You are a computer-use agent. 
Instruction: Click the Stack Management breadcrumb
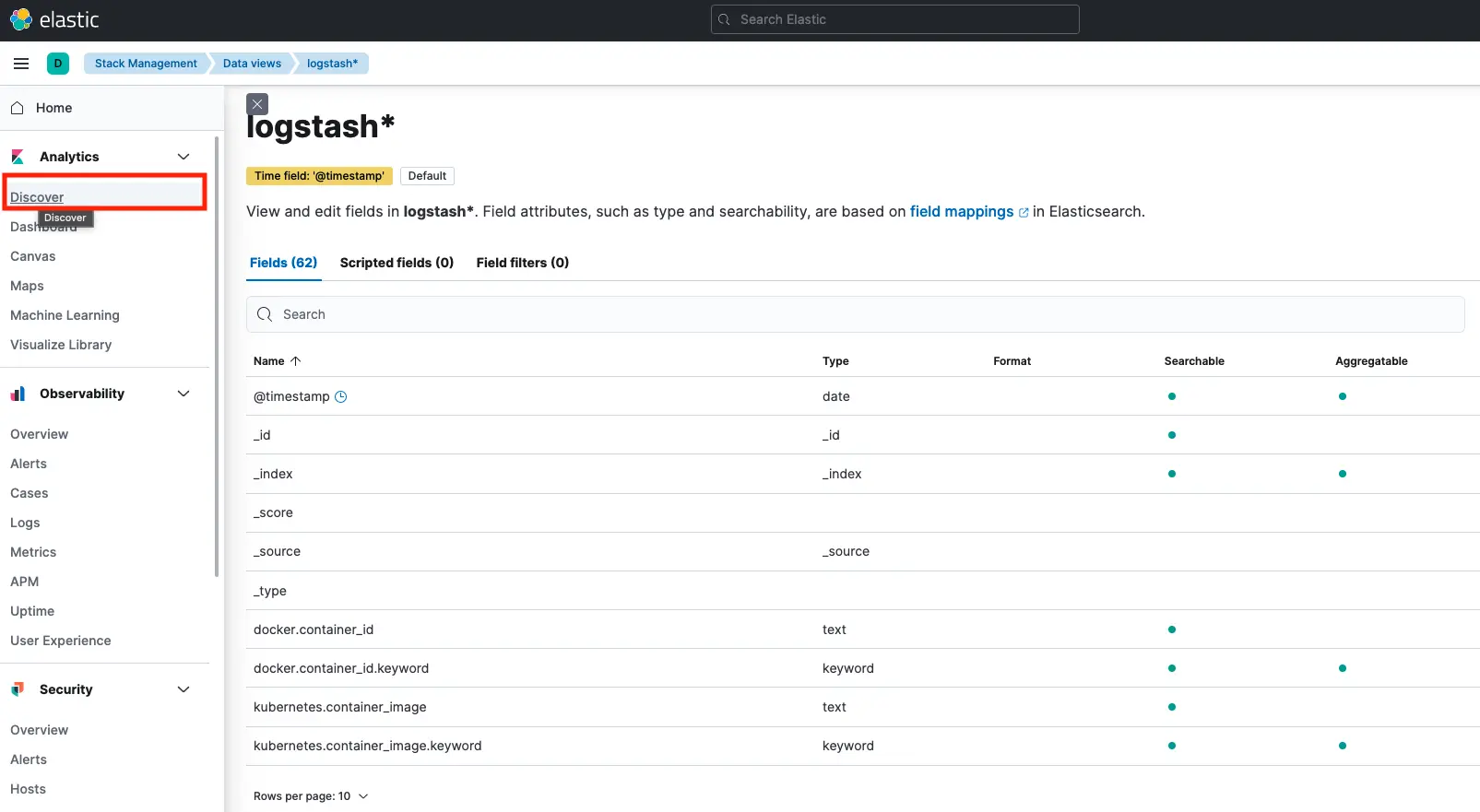tap(146, 64)
